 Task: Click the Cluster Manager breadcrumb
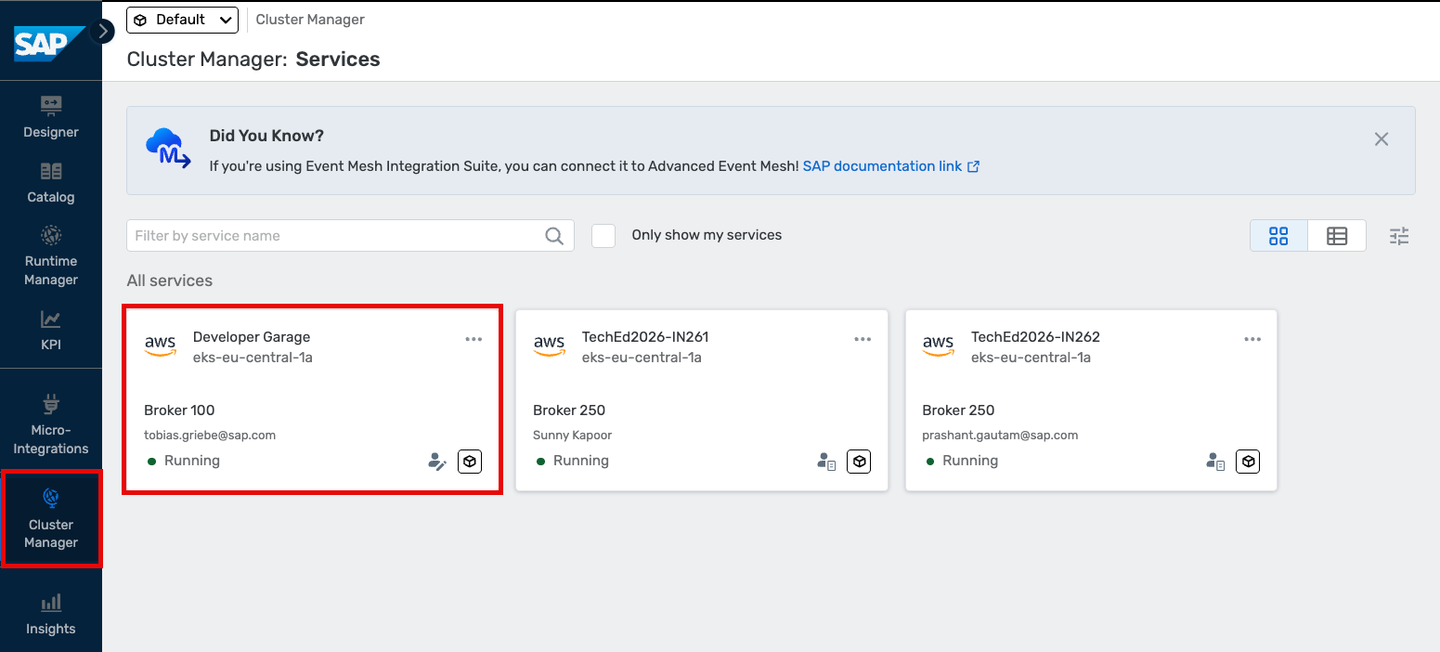[x=310, y=20]
